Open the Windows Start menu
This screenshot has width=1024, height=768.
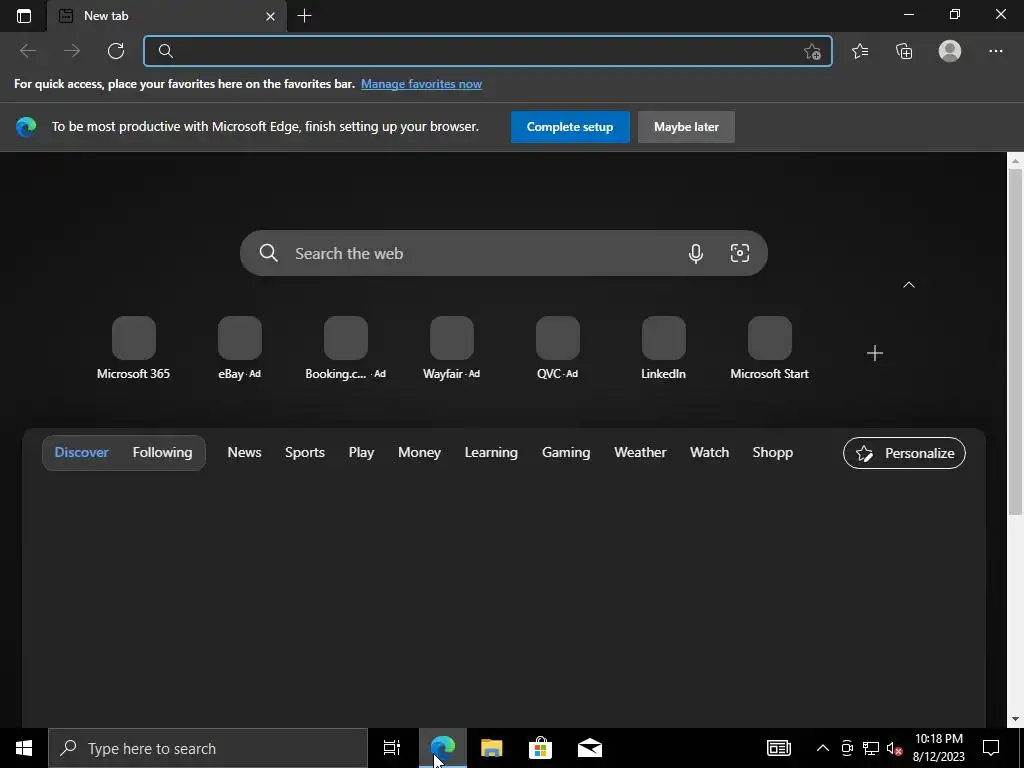(x=24, y=748)
